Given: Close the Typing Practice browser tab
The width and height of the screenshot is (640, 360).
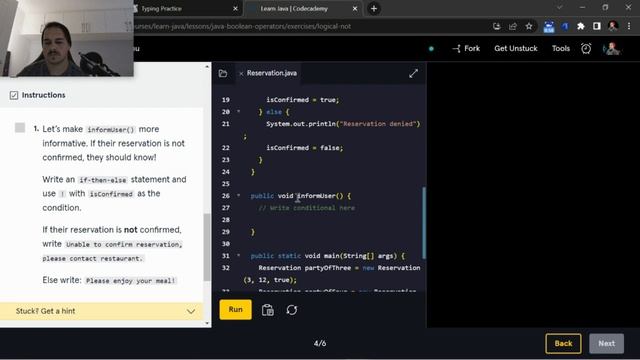Looking at the screenshot, I should click(236, 9).
